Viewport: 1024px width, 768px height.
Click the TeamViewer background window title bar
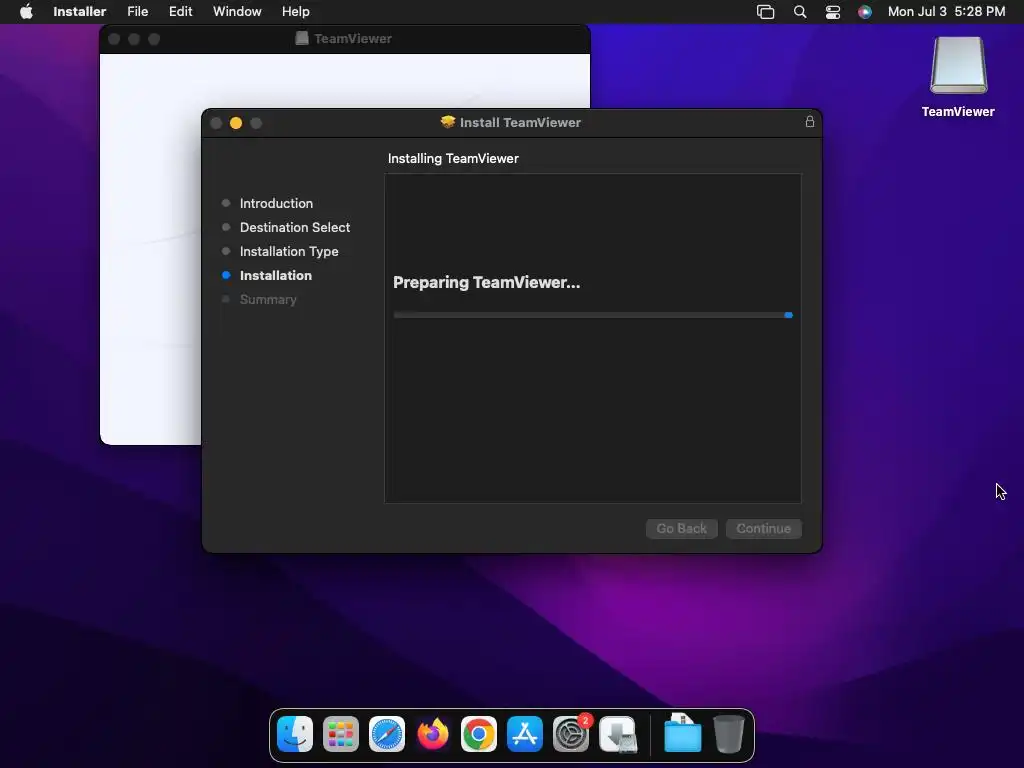pos(345,39)
